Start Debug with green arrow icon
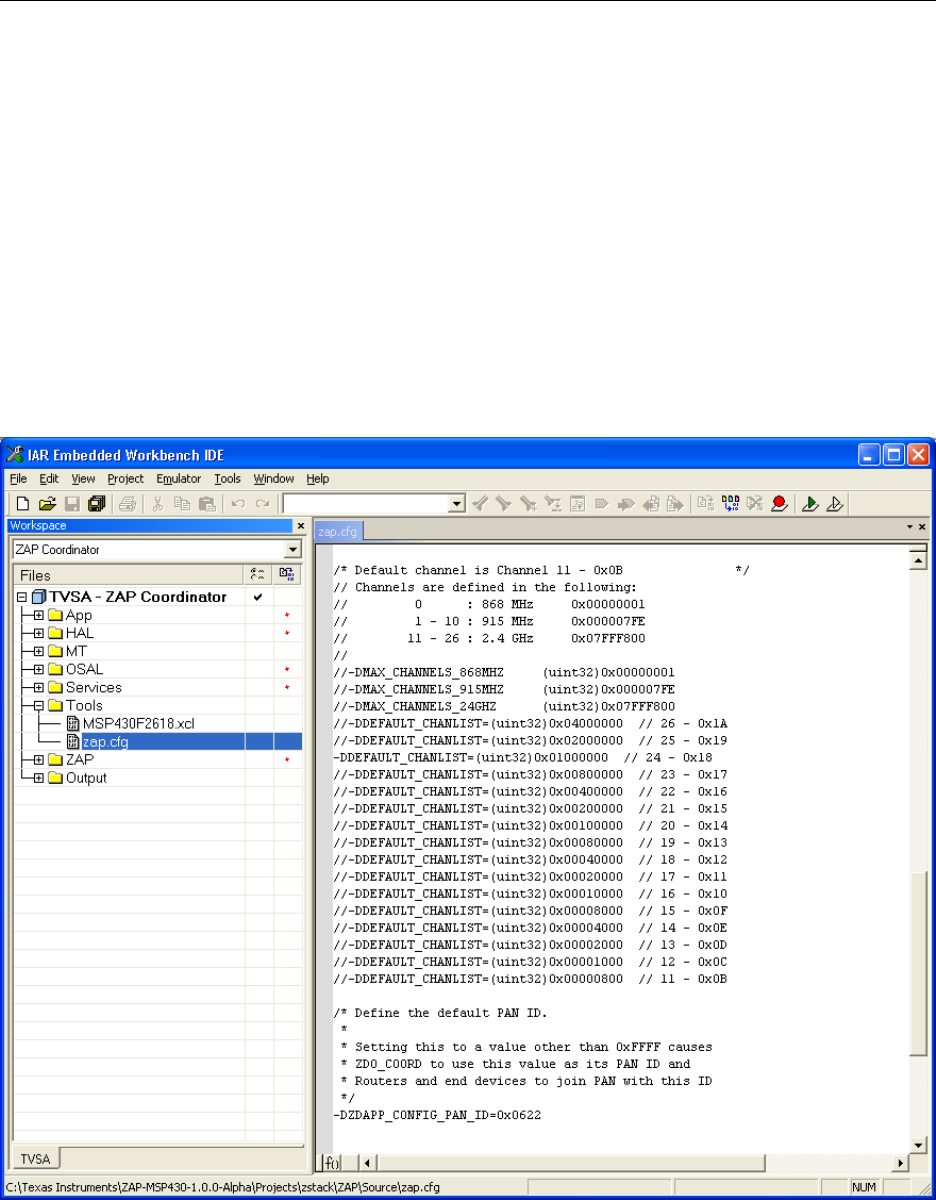Screen dimensions: 936x1200 [x=809, y=504]
